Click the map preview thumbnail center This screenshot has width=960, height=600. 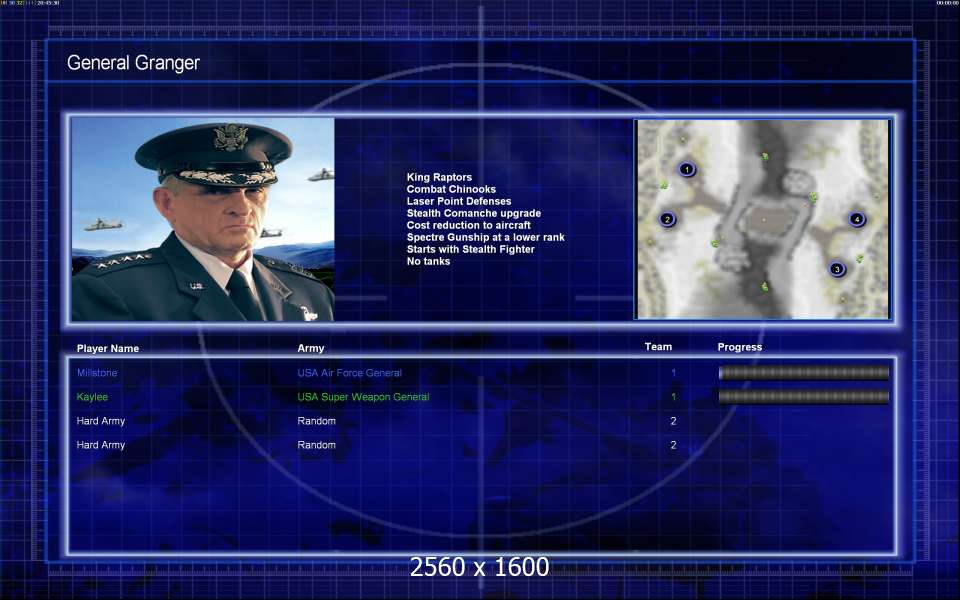[763, 219]
